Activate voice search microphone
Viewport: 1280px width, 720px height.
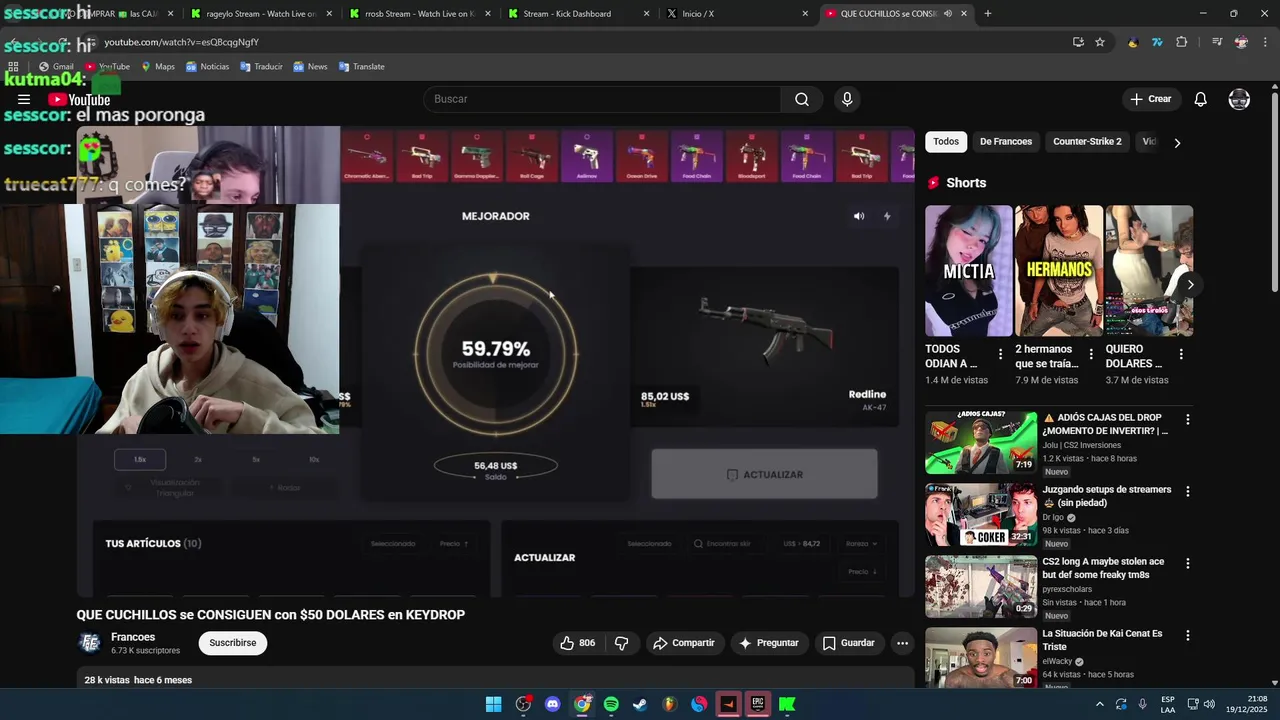[x=847, y=99]
